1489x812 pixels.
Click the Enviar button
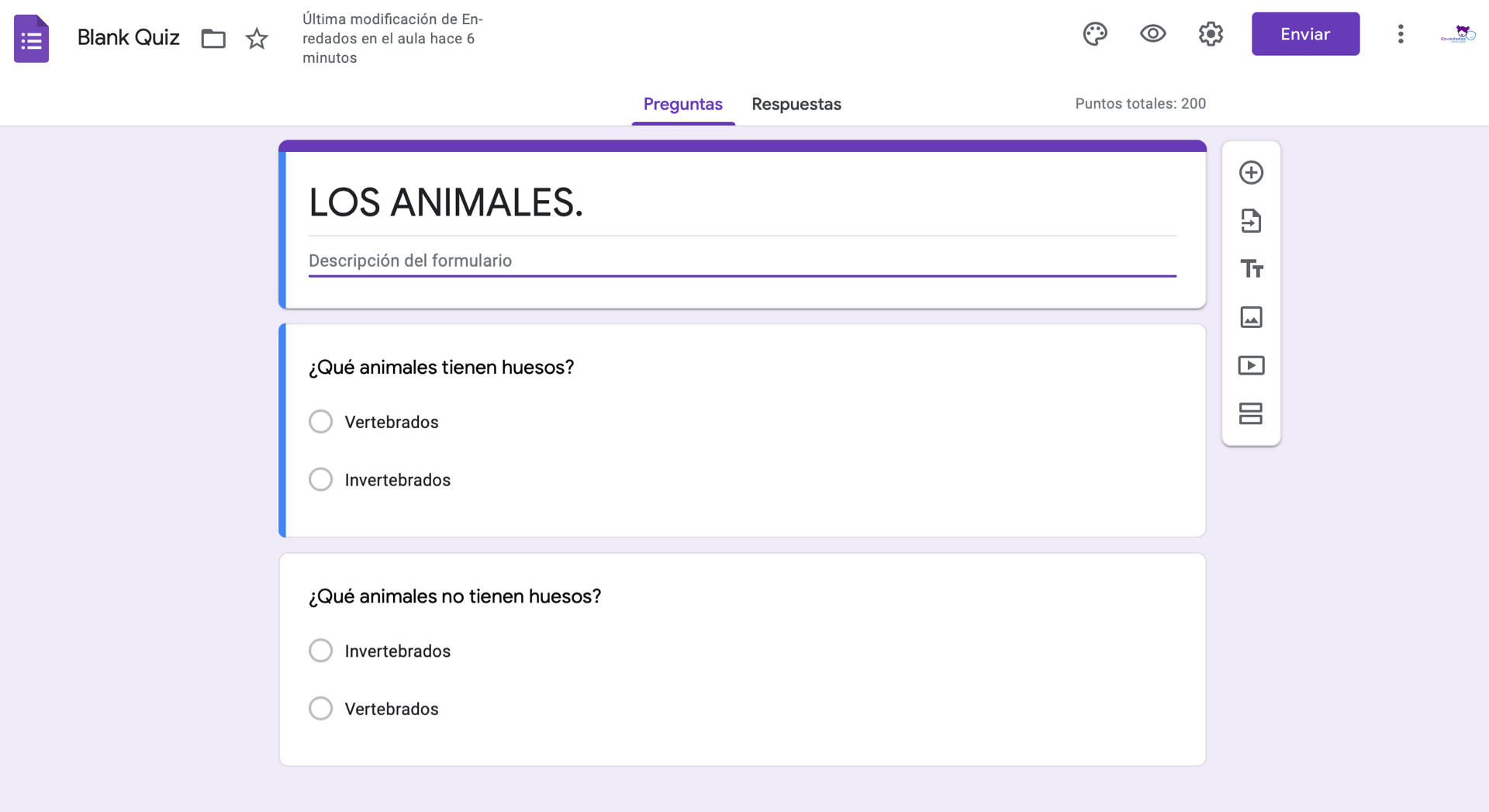pos(1305,34)
